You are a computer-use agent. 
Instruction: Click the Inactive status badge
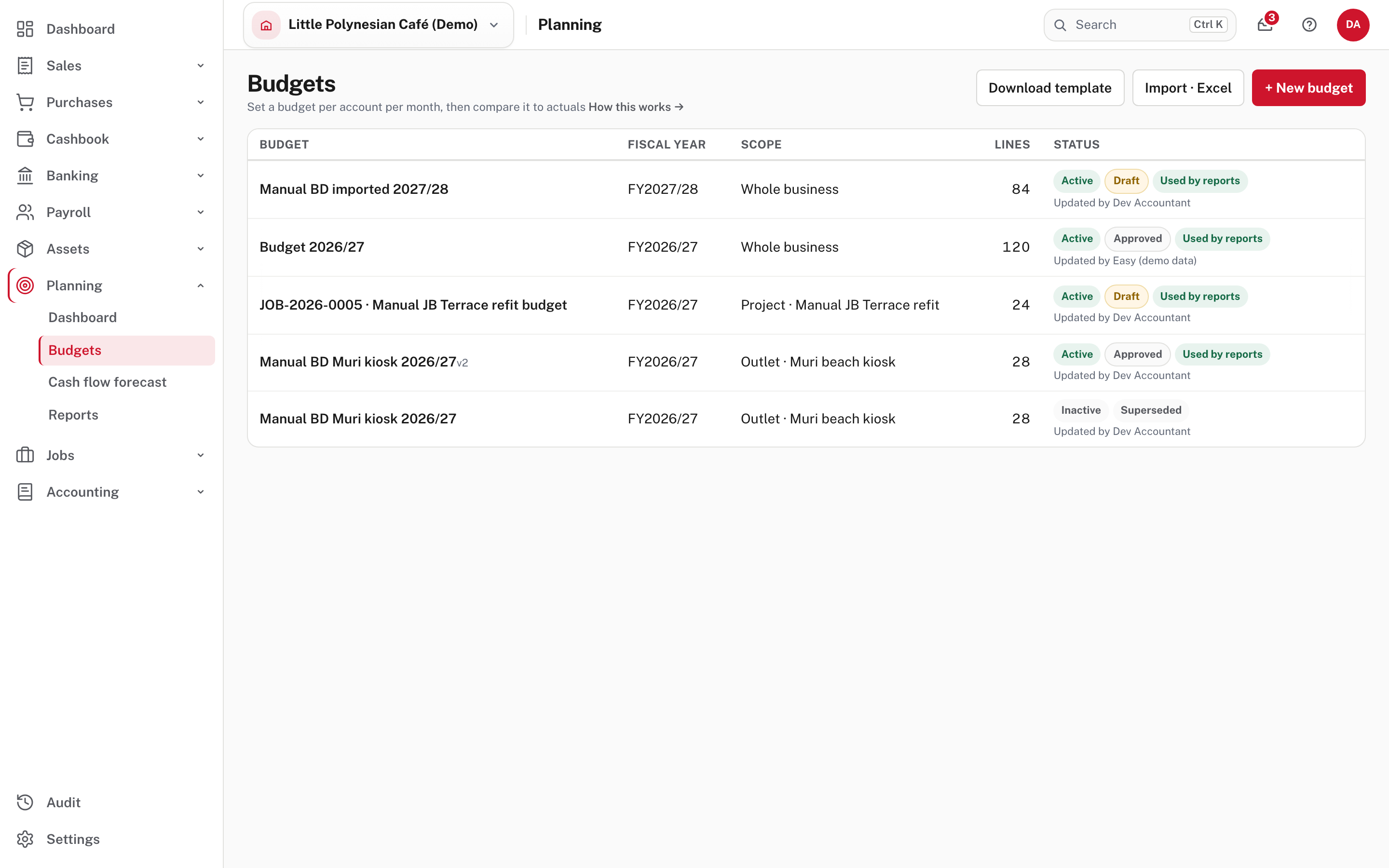[x=1080, y=410]
